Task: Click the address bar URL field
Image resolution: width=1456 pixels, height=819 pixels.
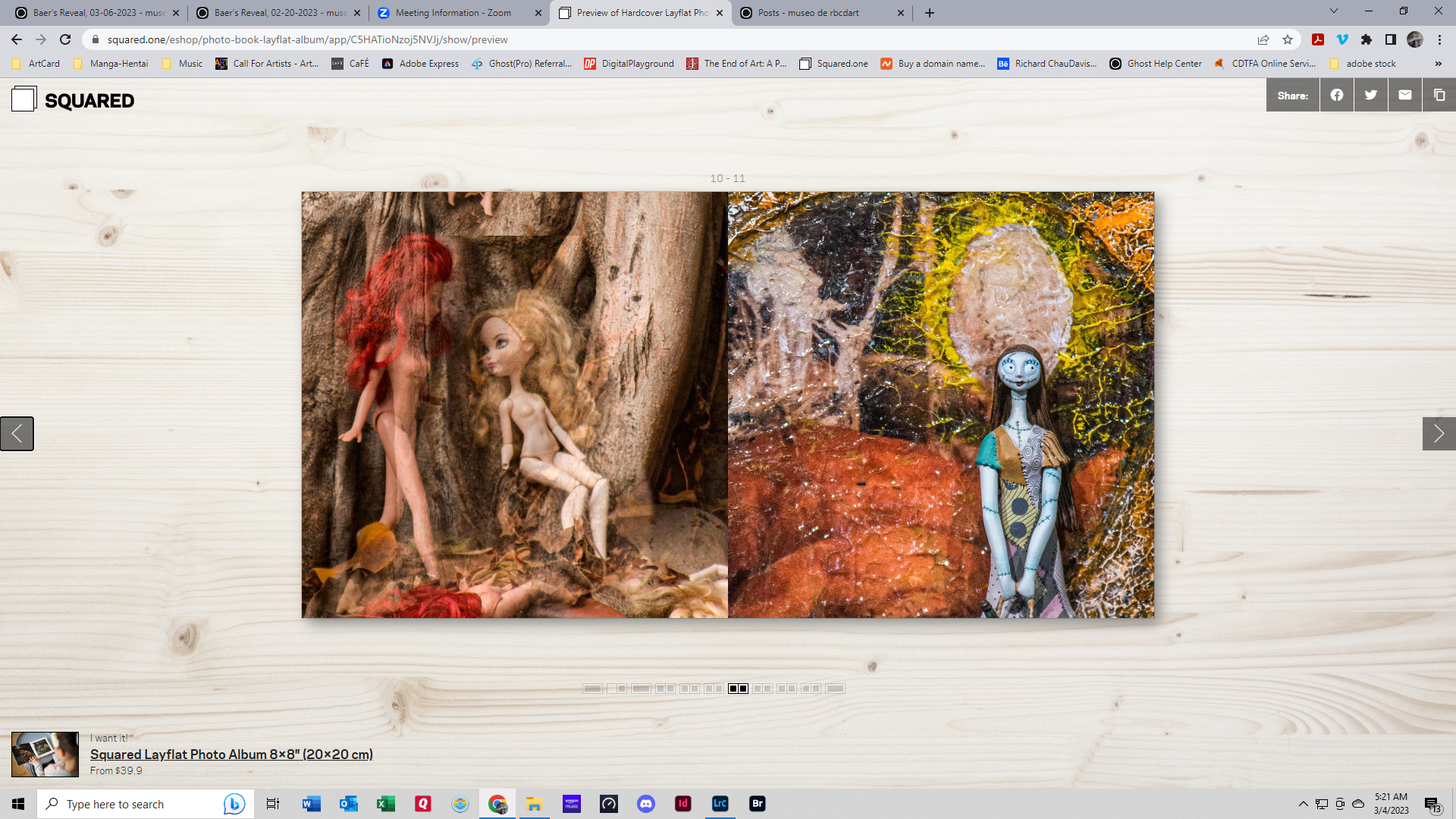Action: click(667, 39)
